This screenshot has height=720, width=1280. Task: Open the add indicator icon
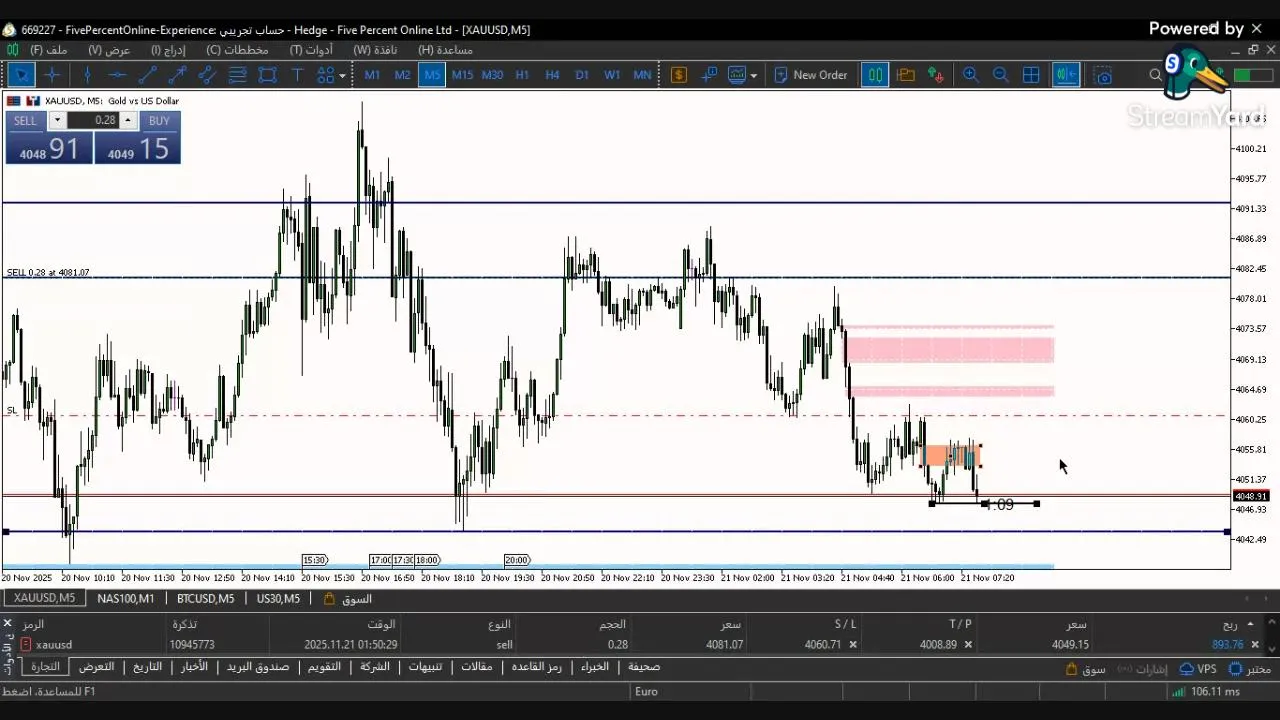(709, 75)
